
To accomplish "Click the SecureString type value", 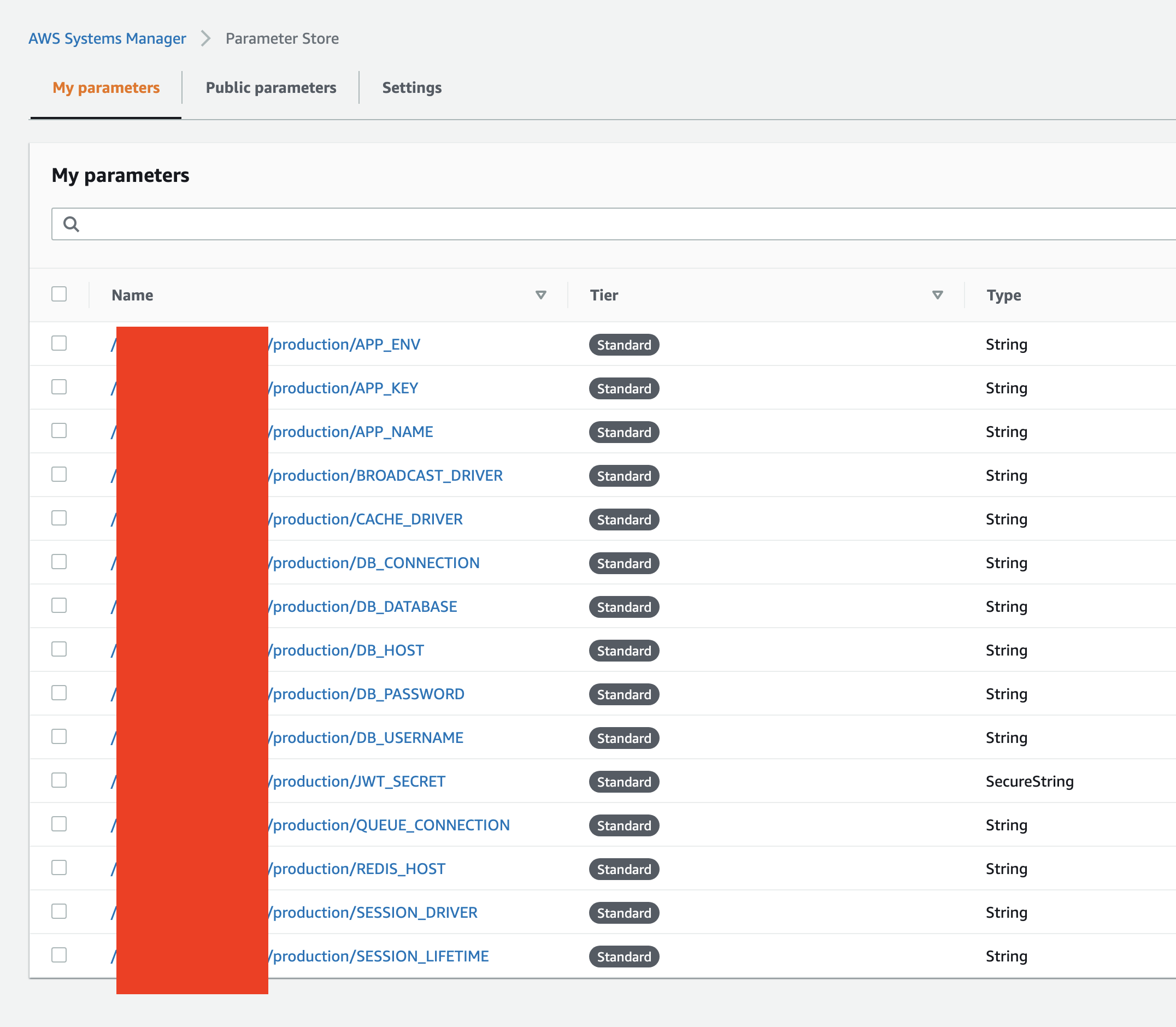I will (x=1029, y=781).
